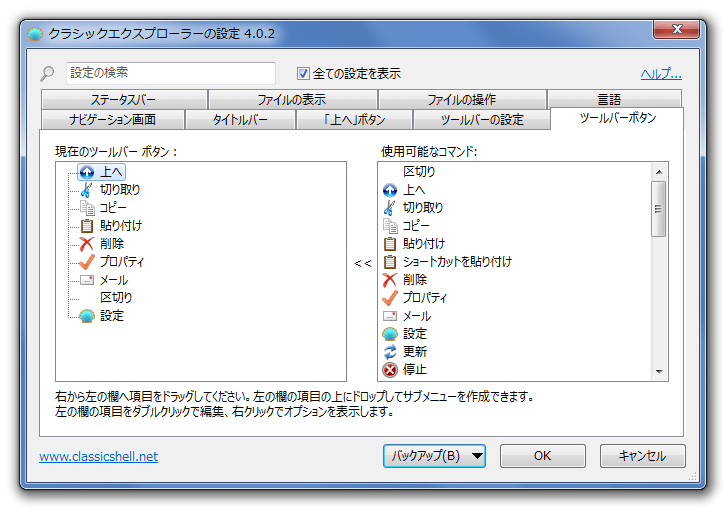Switch to 「上へ」ボタン tab
This screenshot has height=513, width=728.
(354, 120)
